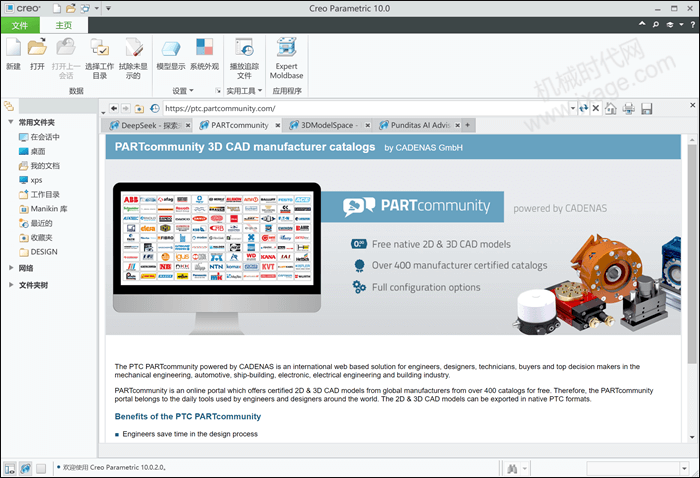Open the learning connector cap icon
The width and height of the screenshot is (700, 478).
(x=670, y=25)
